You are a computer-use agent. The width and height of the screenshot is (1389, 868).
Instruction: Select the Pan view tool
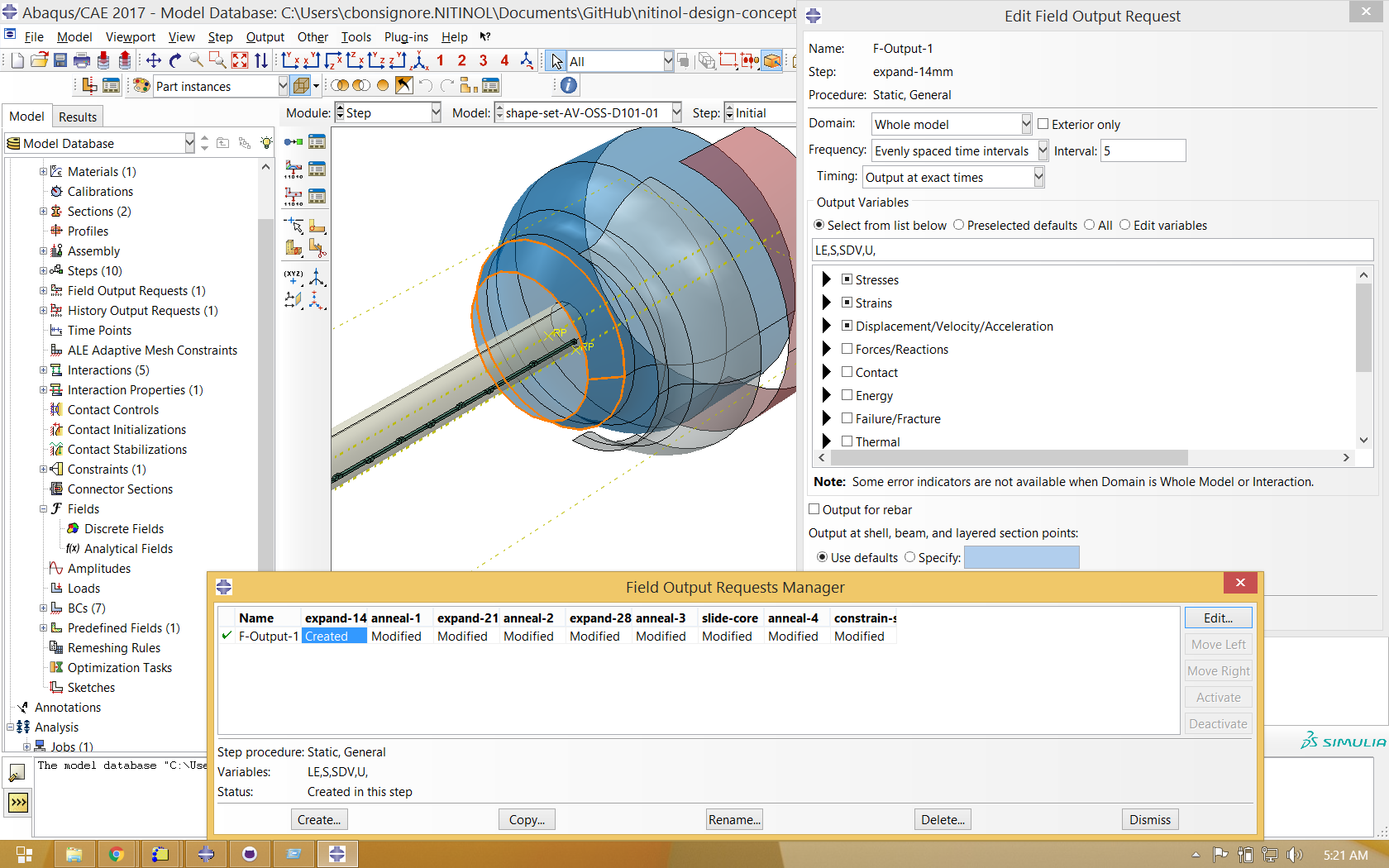click(154, 60)
